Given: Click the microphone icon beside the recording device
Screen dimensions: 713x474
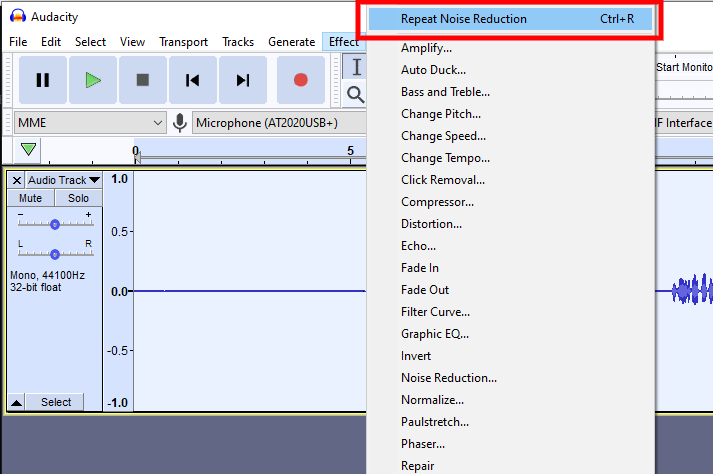Looking at the screenshot, I should (180, 123).
